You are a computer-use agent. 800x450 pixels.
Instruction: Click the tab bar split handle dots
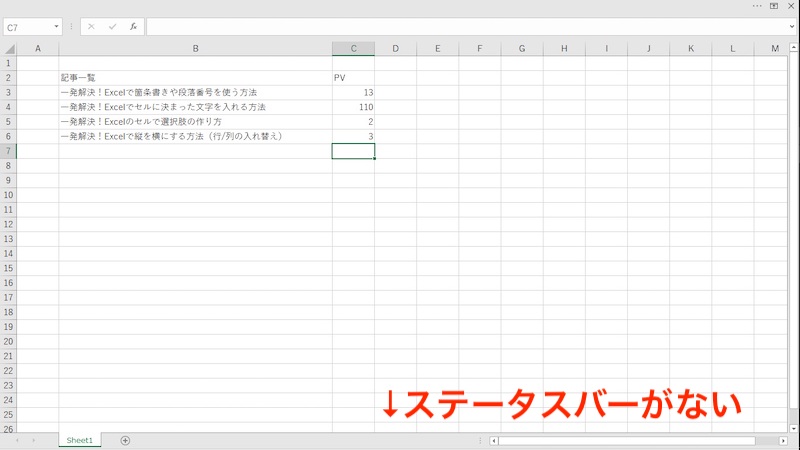[480, 441]
